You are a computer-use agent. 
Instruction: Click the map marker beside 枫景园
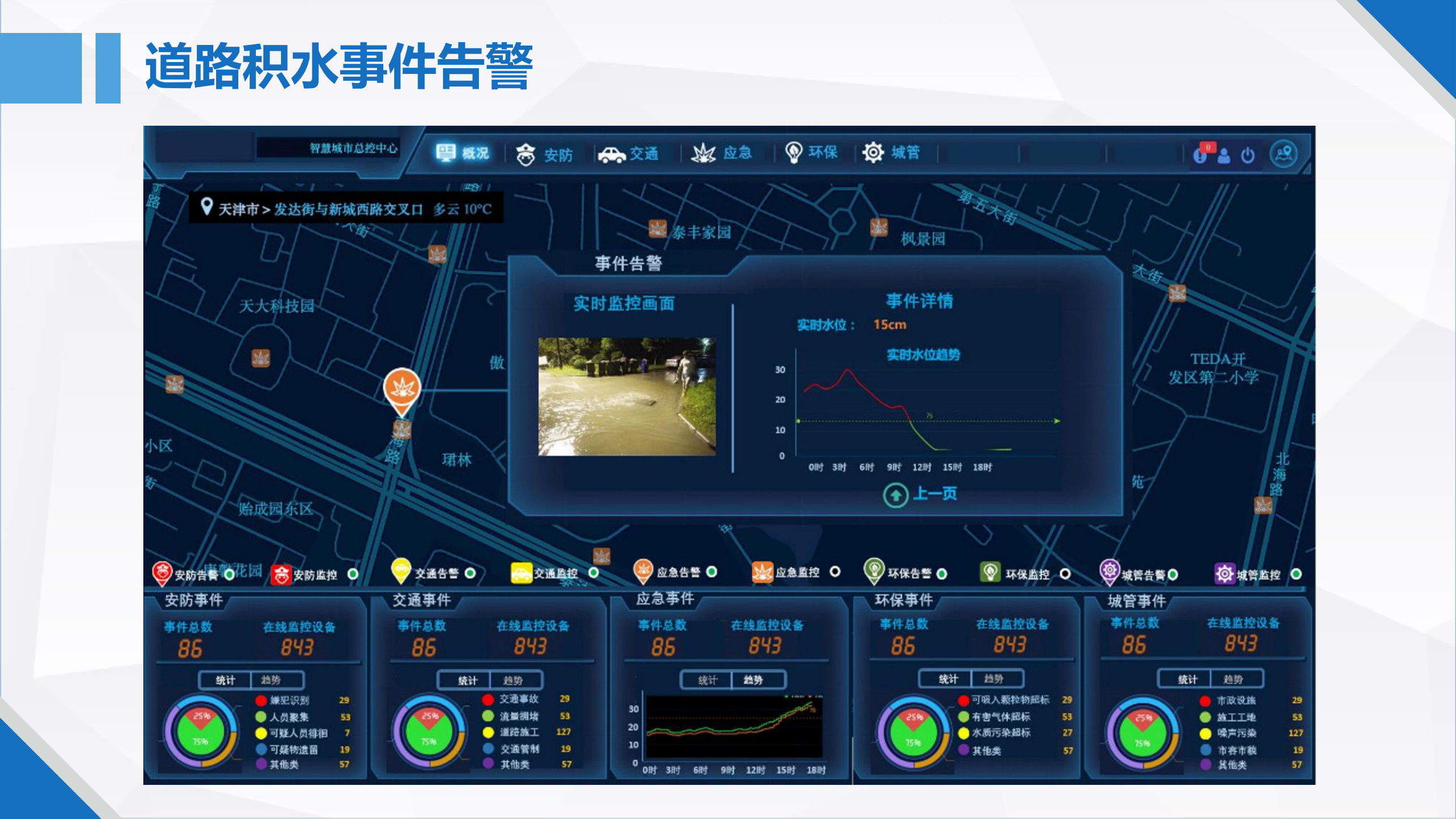pos(879,227)
